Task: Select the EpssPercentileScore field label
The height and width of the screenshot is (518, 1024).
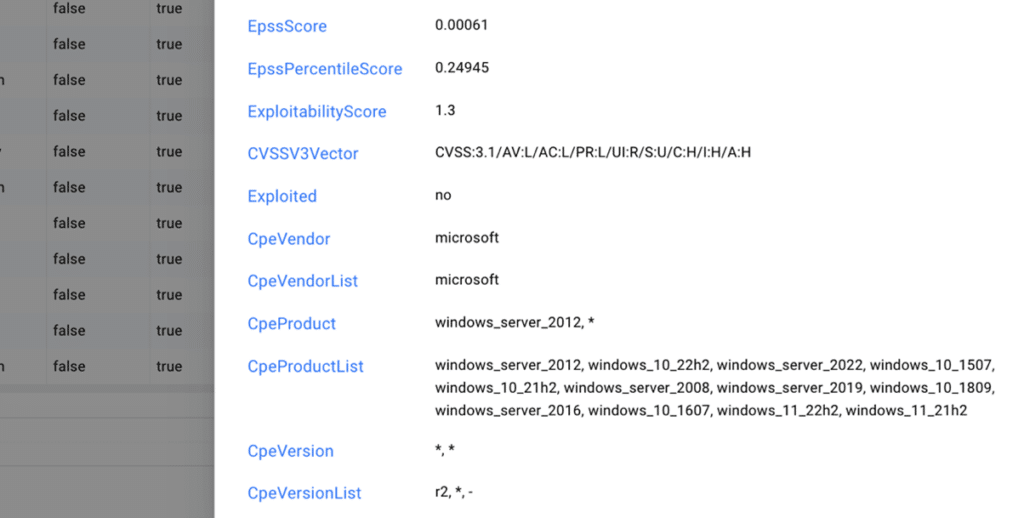Action: [x=325, y=69]
